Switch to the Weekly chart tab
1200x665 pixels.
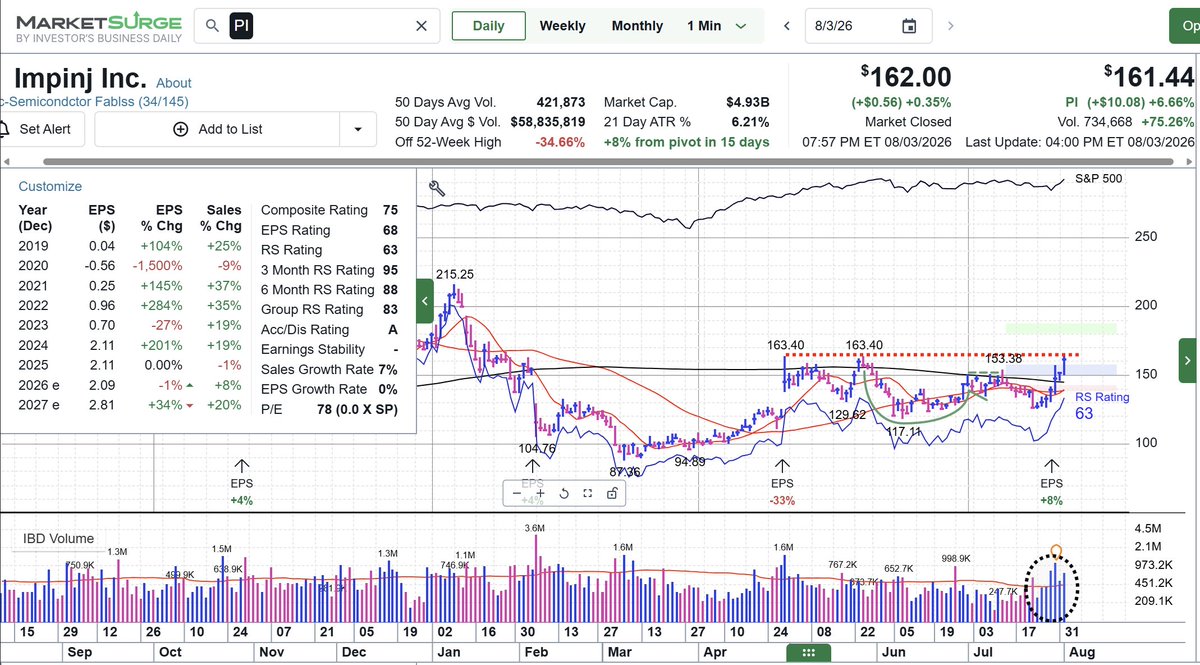(562, 26)
